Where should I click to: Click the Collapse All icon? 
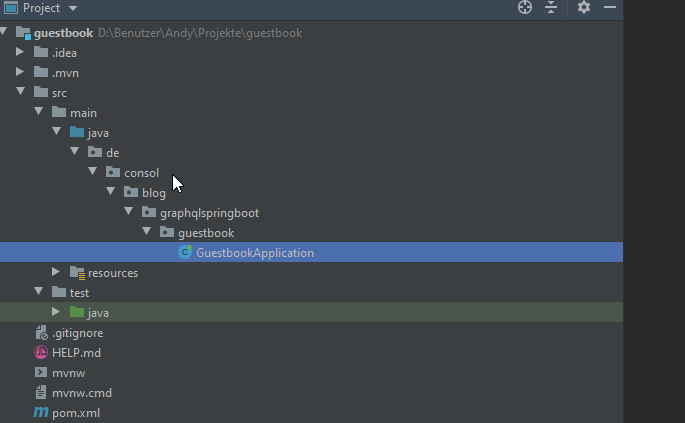[x=550, y=8]
